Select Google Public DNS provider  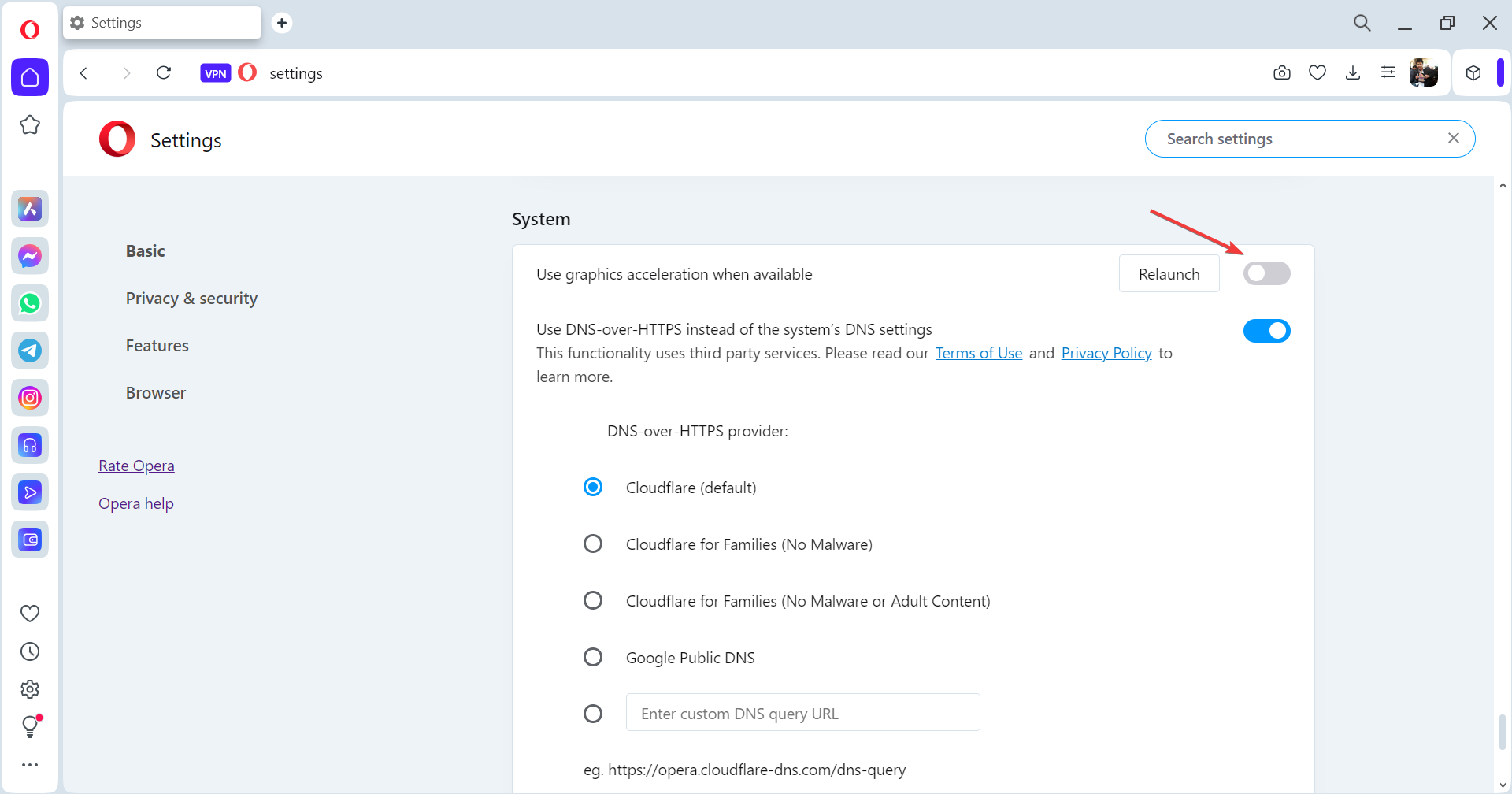593,658
